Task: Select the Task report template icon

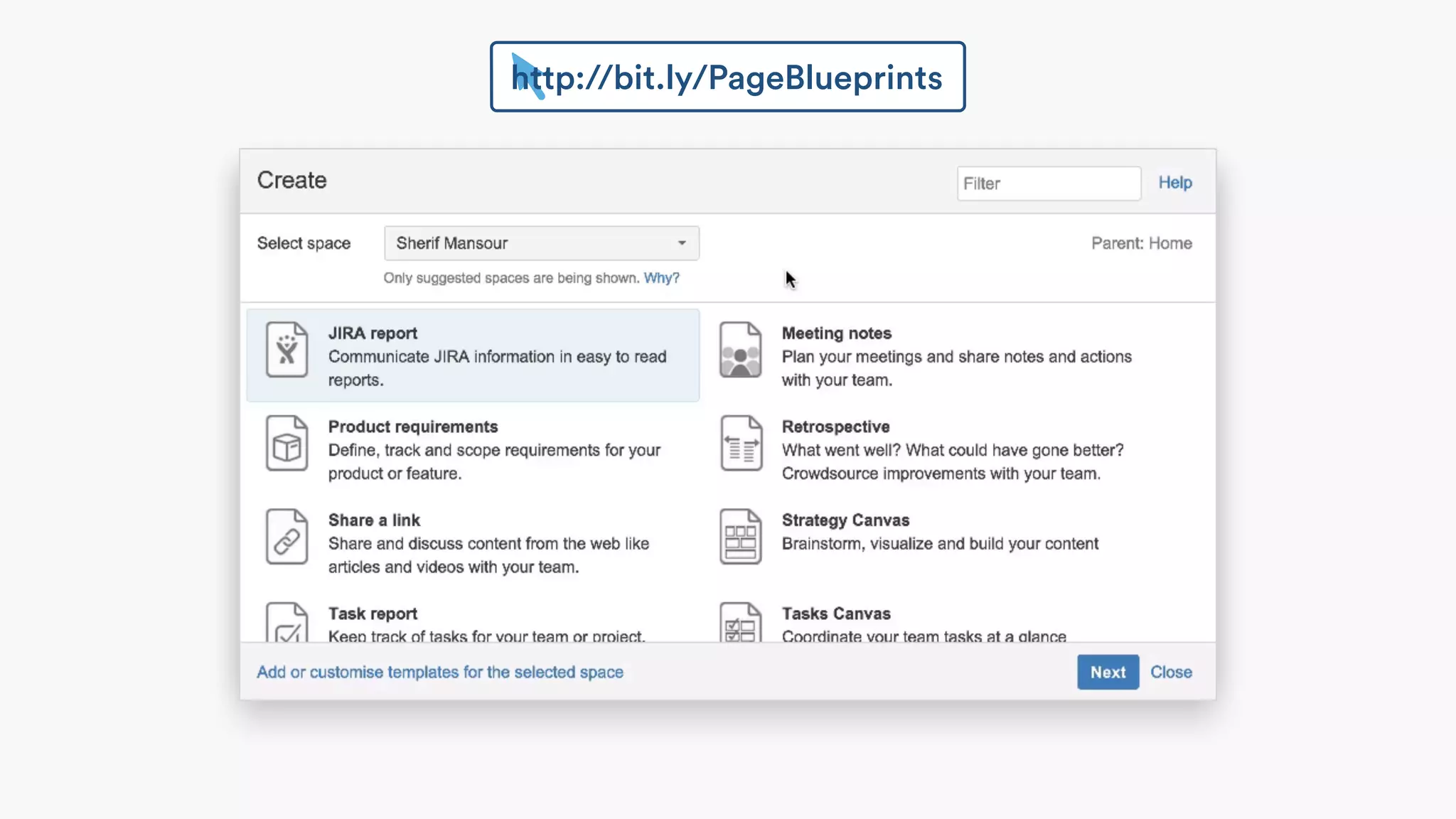Action: coord(287,622)
